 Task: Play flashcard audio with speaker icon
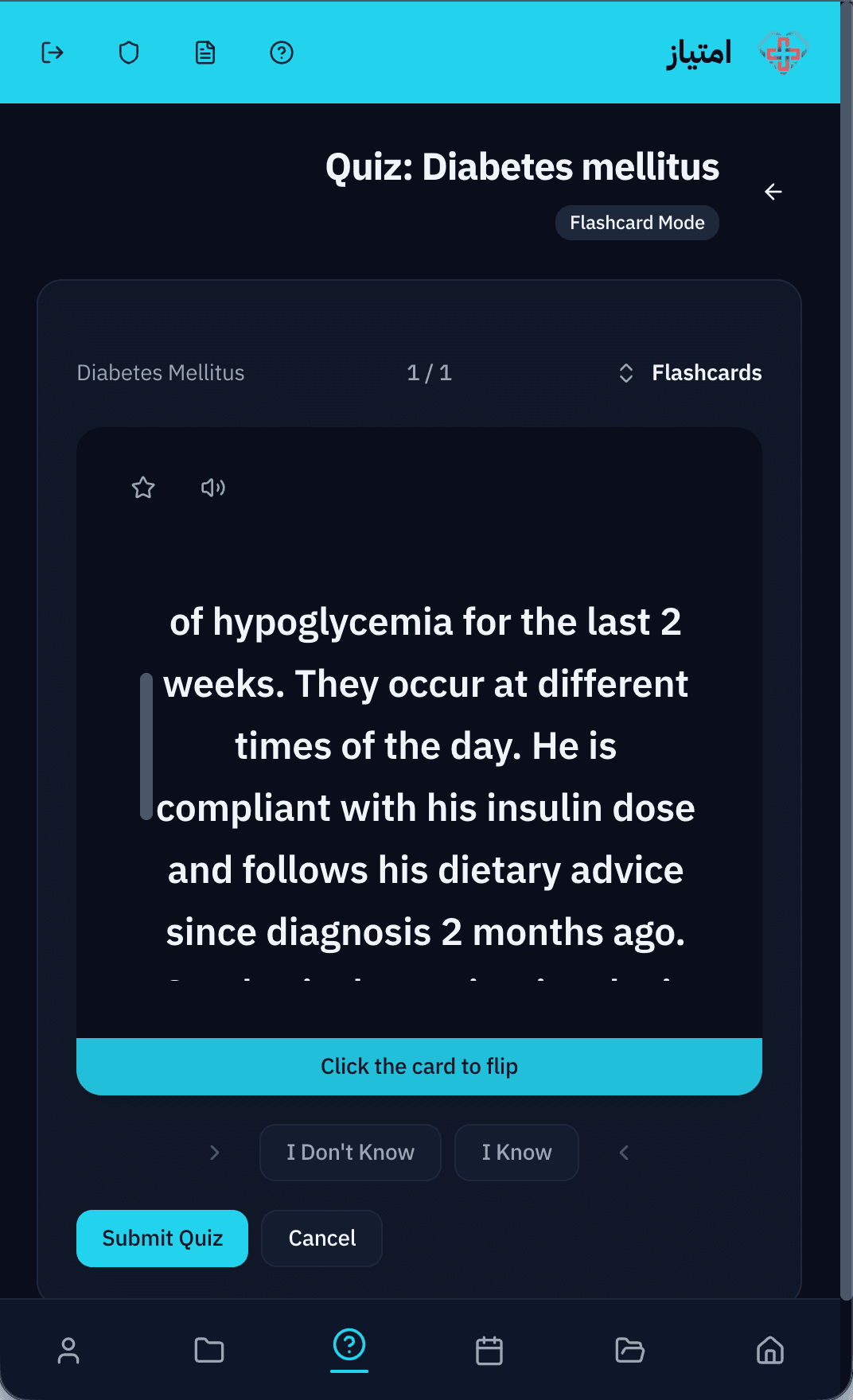pos(213,488)
